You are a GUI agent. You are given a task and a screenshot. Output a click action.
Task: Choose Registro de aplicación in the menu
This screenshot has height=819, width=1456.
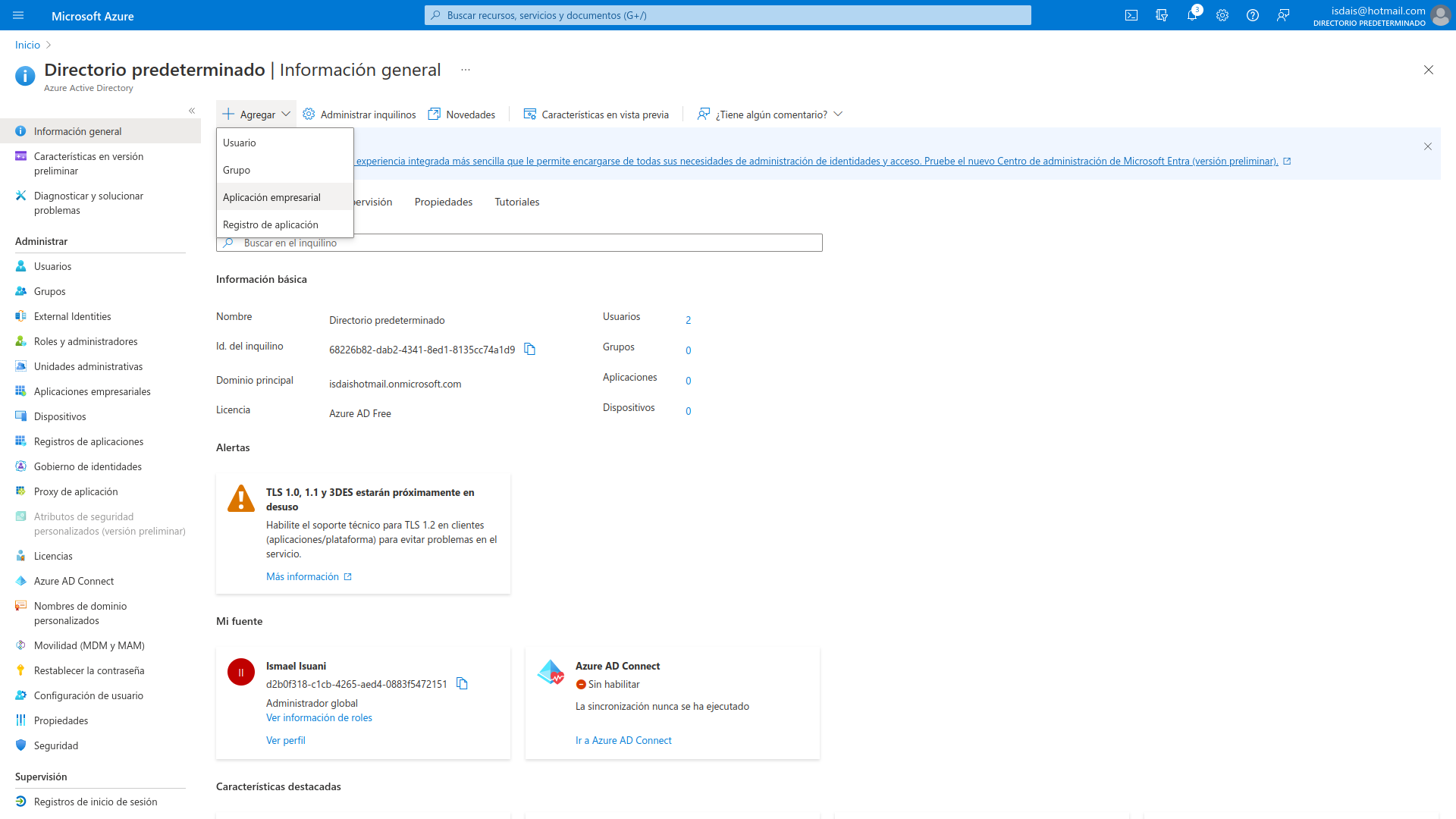[x=285, y=224]
